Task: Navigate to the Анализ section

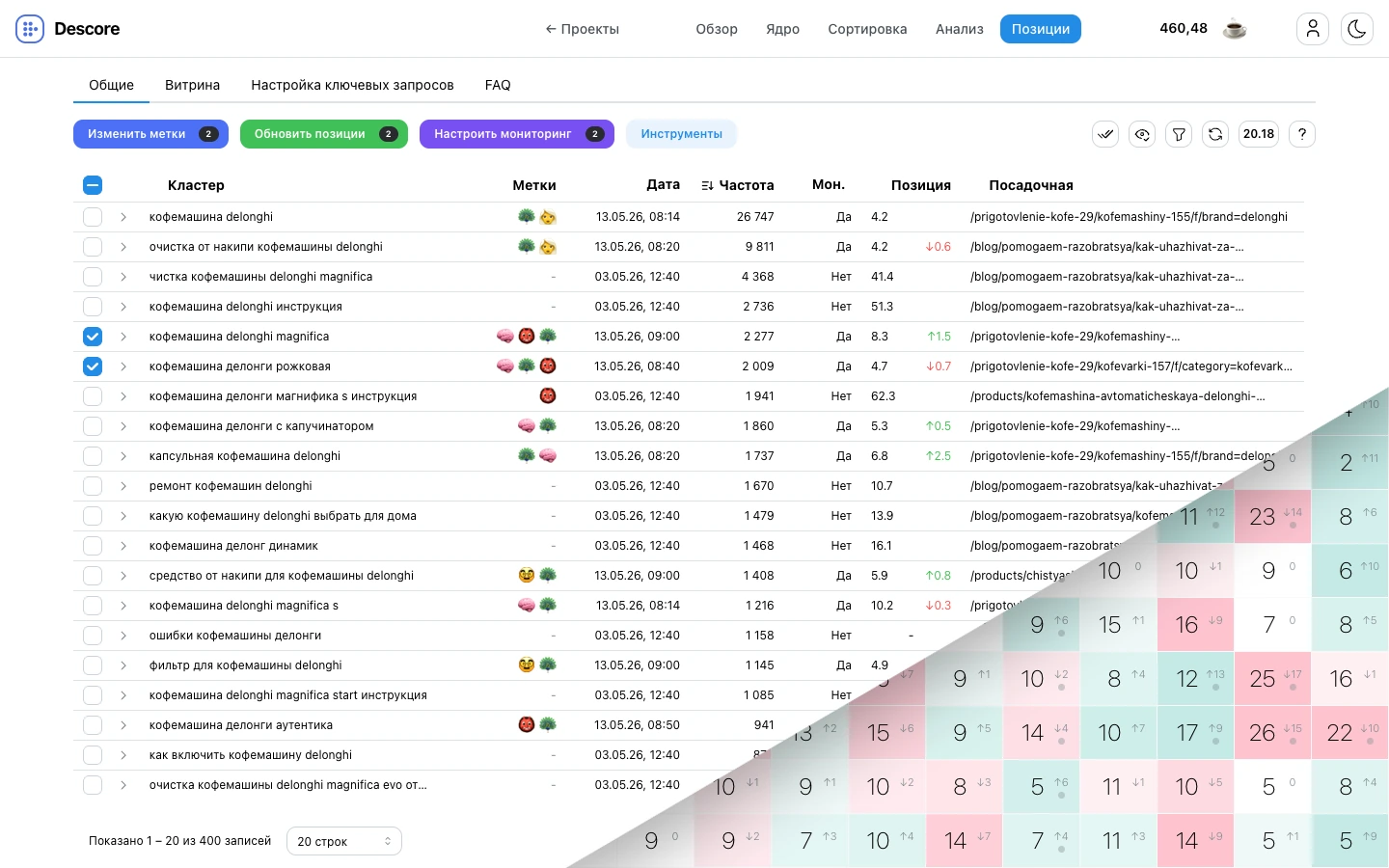Action: tap(960, 29)
